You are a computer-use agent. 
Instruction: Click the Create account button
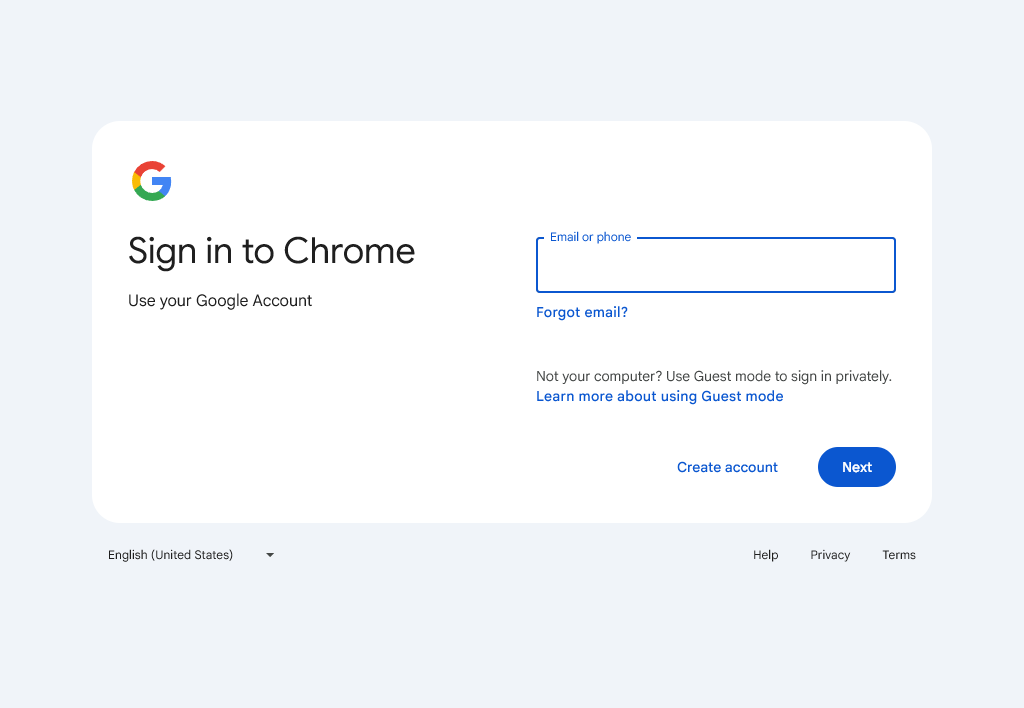727,467
